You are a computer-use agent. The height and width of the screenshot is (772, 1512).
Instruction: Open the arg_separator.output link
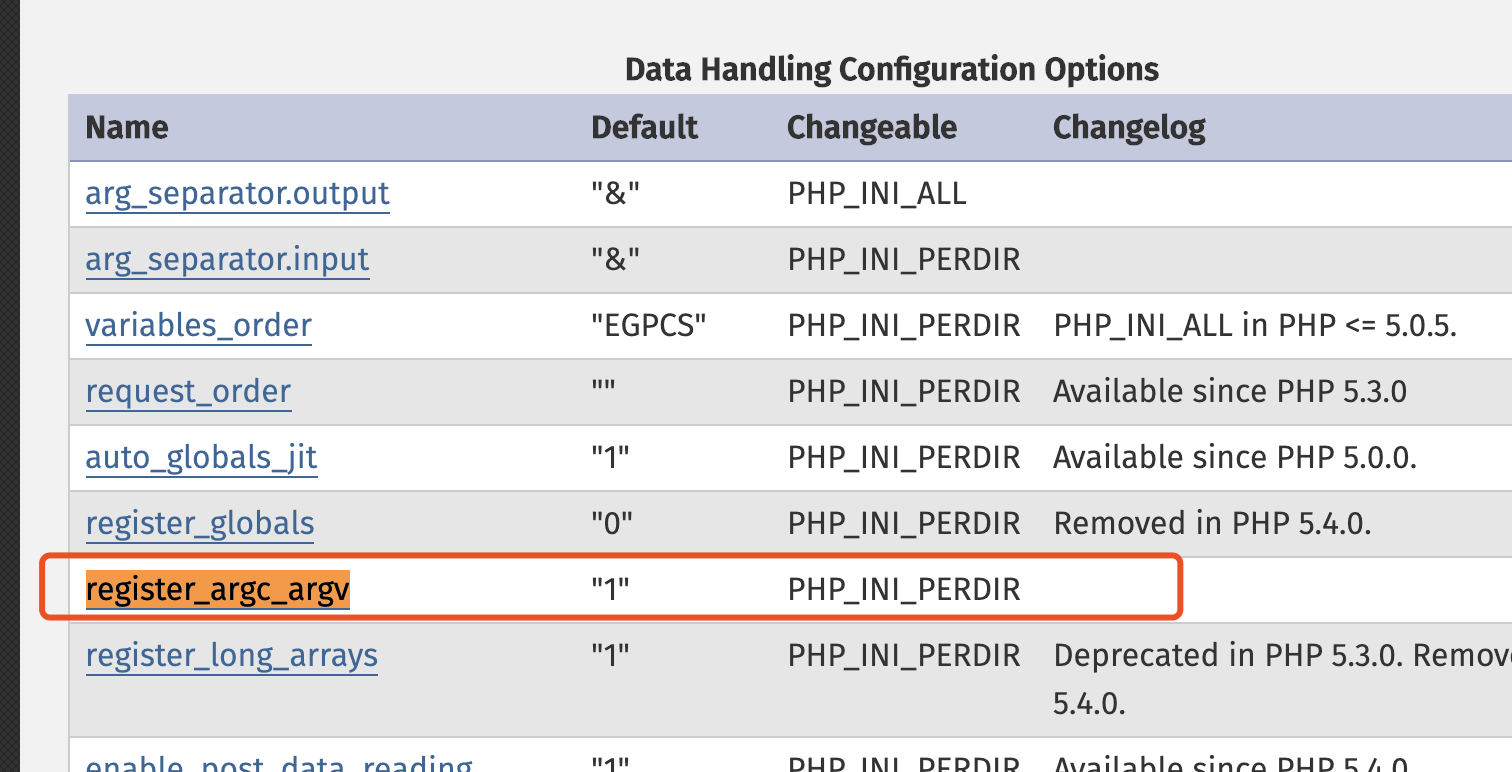237,193
